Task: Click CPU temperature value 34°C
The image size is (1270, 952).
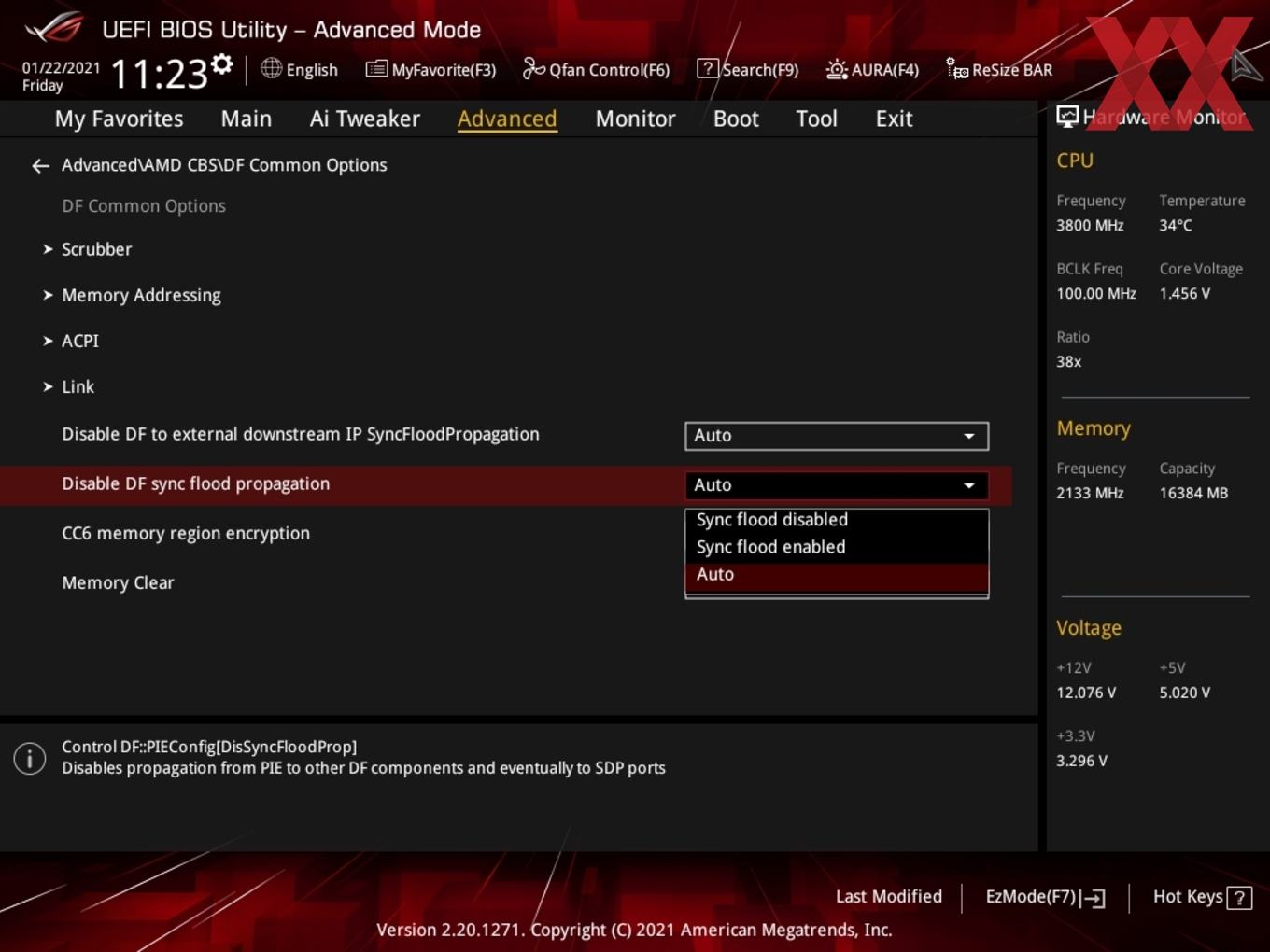Action: click(x=1176, y=225)
